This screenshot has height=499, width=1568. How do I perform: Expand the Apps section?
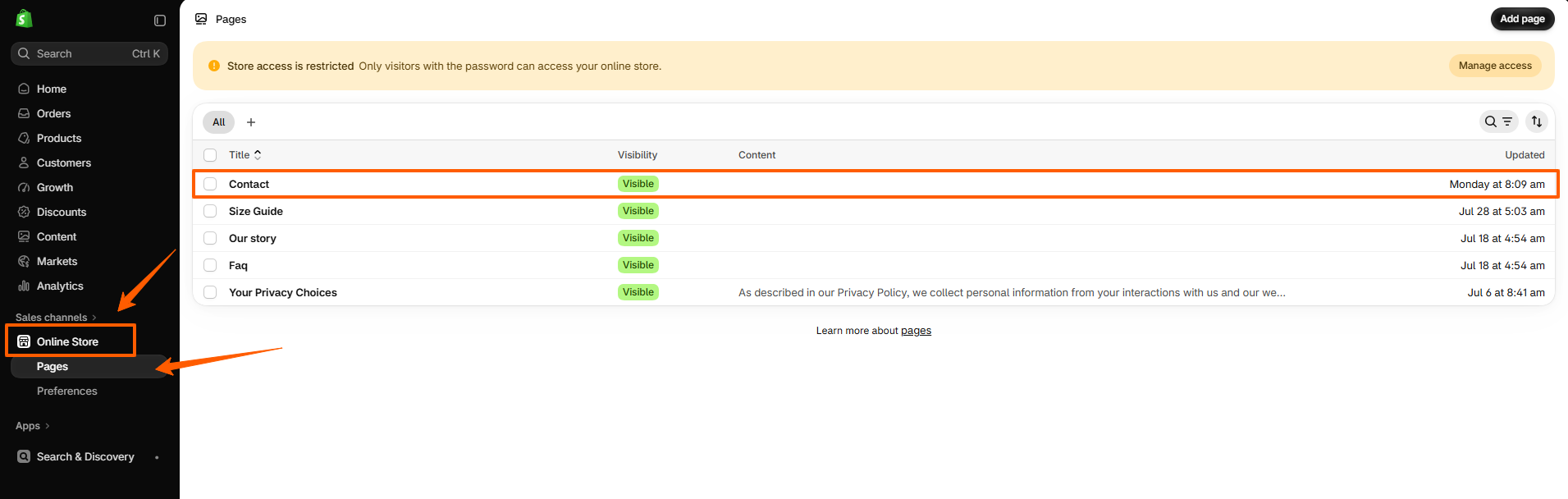(x=33, y=426)
